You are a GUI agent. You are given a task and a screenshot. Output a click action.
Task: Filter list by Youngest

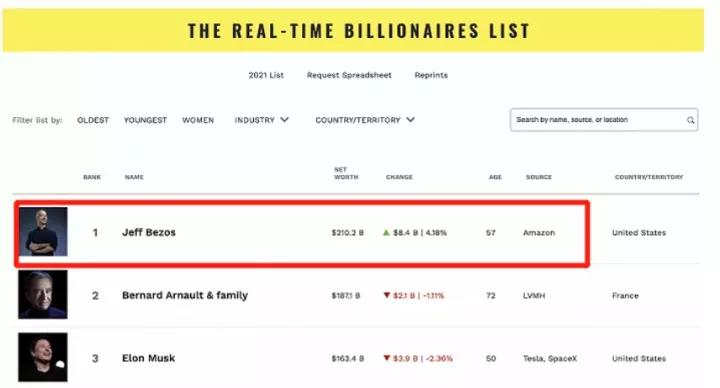point(145,120)
